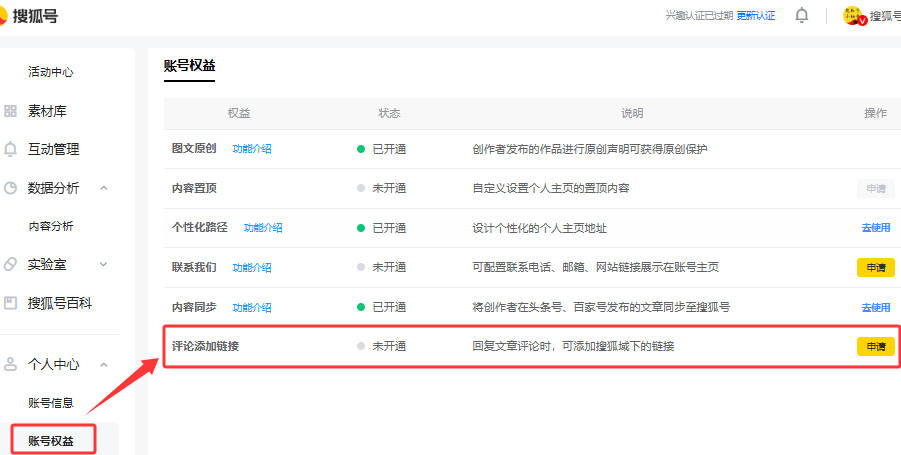Expand the 实验室 menu chevron
This screenshot has height=455, width=901.
tap(103, 264)
